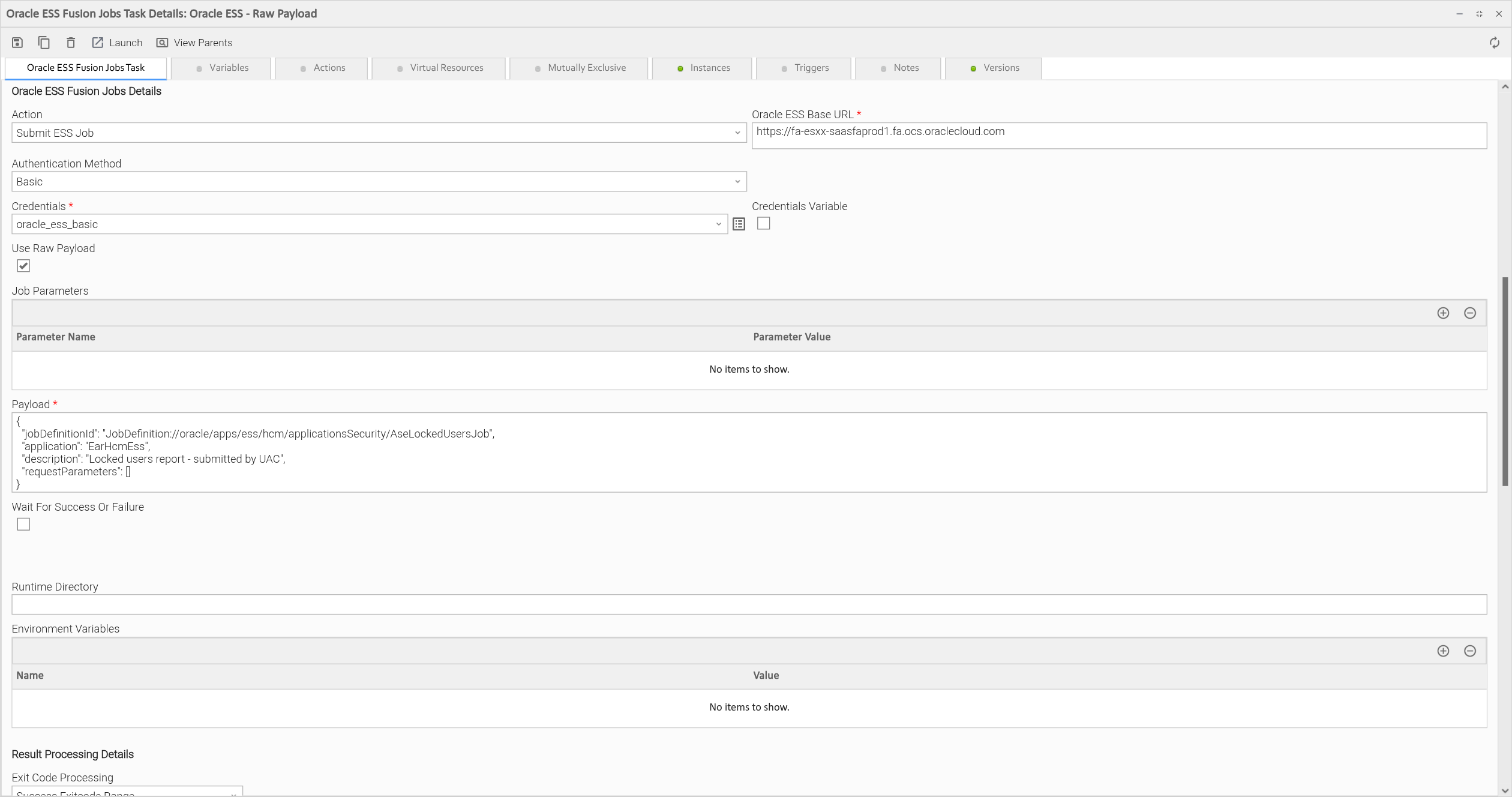The image size is (1512, 797).
Task: Minimize the task details window
Action: click(1459, 14)
